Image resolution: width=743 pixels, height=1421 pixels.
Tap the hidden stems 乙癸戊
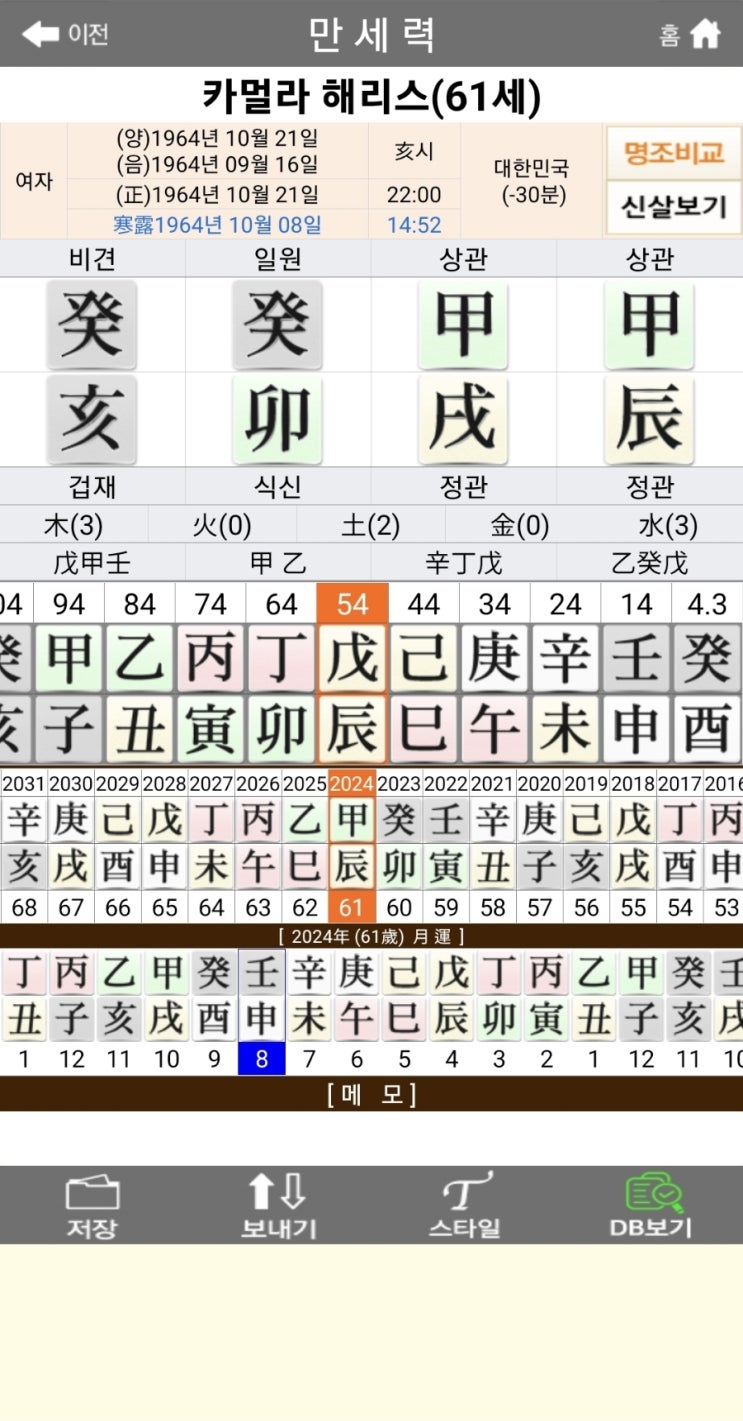650,562
